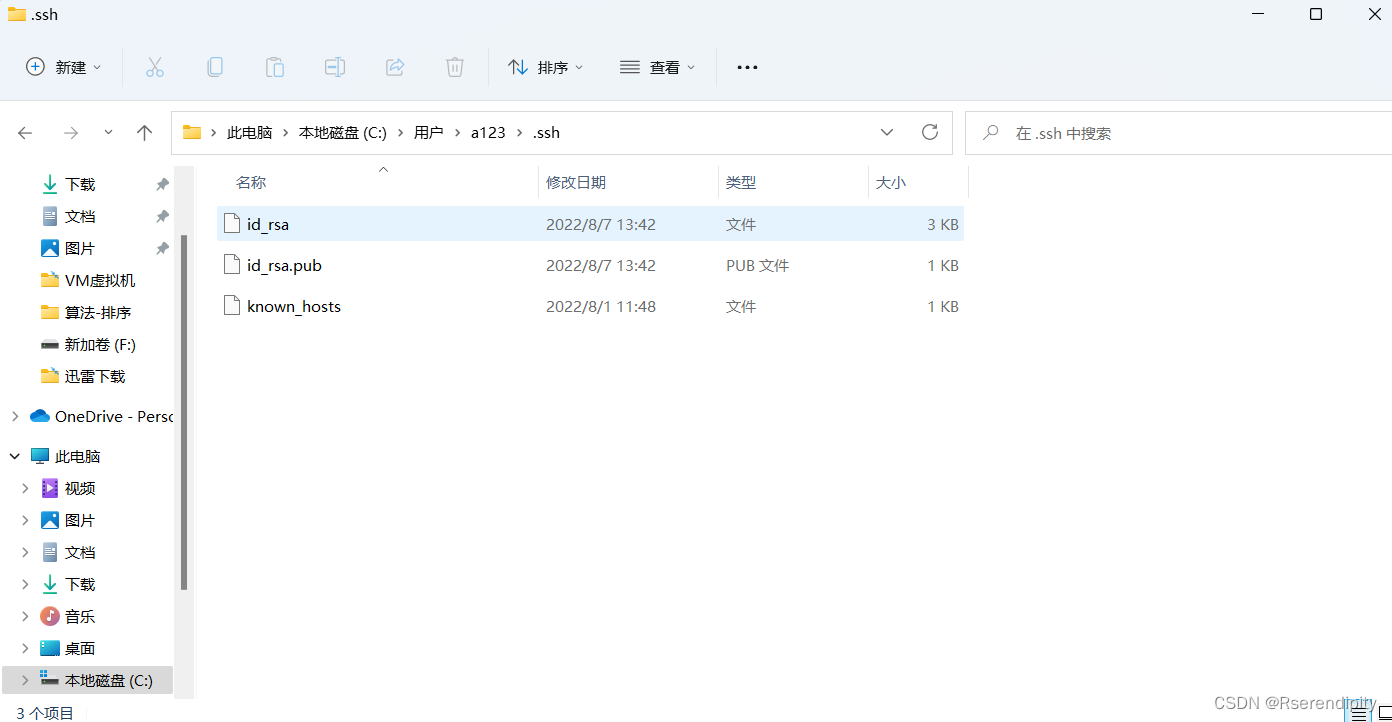Expand the 音乐 tree node
This screenshot has height=722, width=1392.
(25, 616)
